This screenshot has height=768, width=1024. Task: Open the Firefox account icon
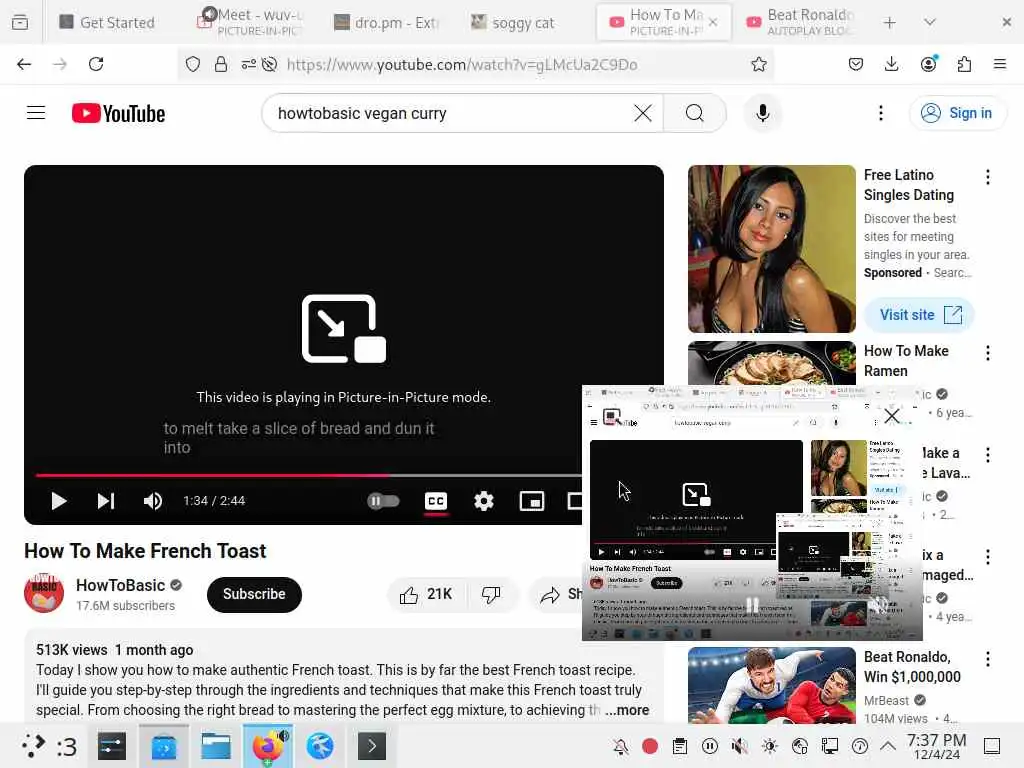tap(928, 64)
